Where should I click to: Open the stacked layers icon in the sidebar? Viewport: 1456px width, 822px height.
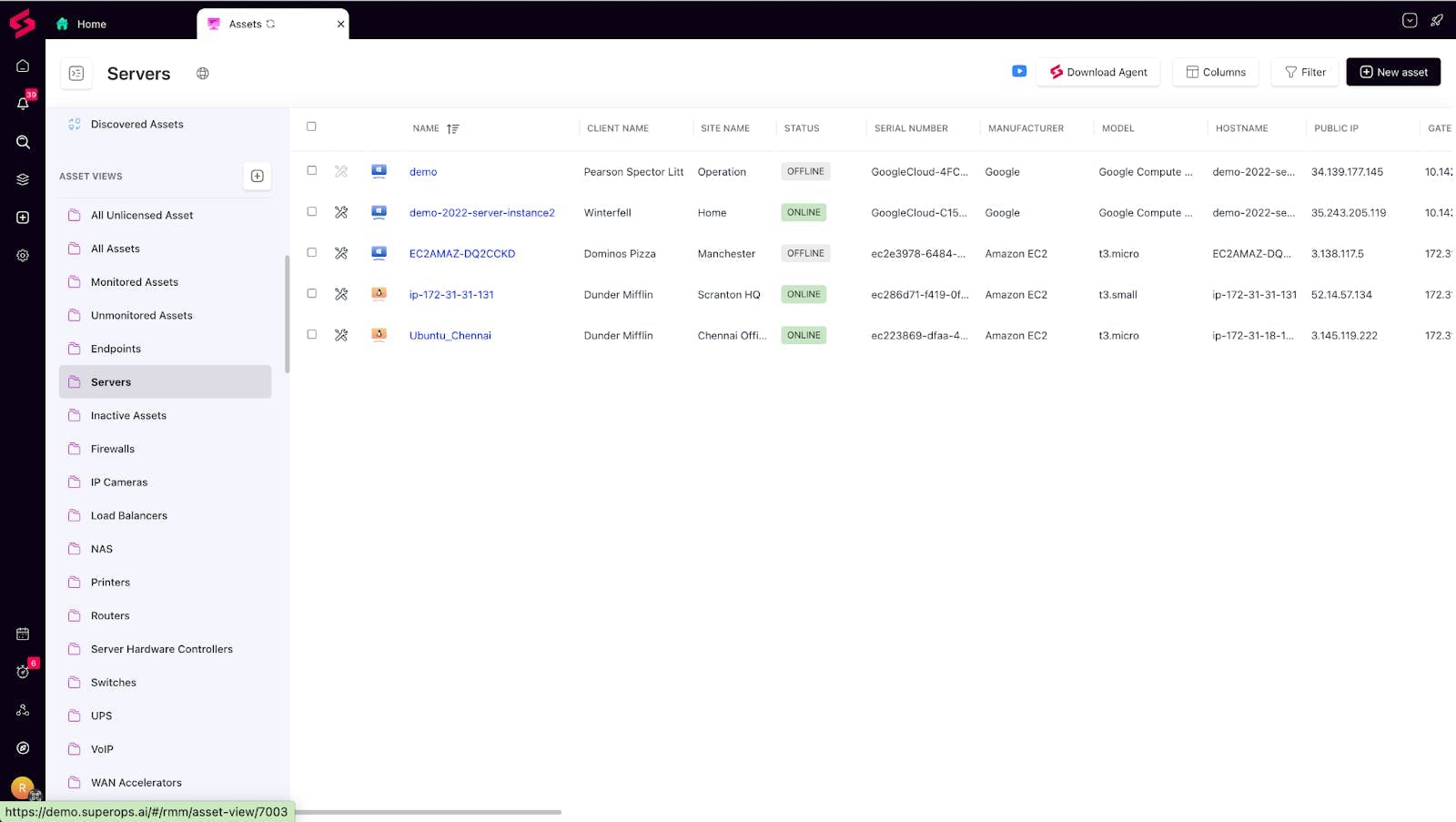pyautogui.click(x=23, y=179)
